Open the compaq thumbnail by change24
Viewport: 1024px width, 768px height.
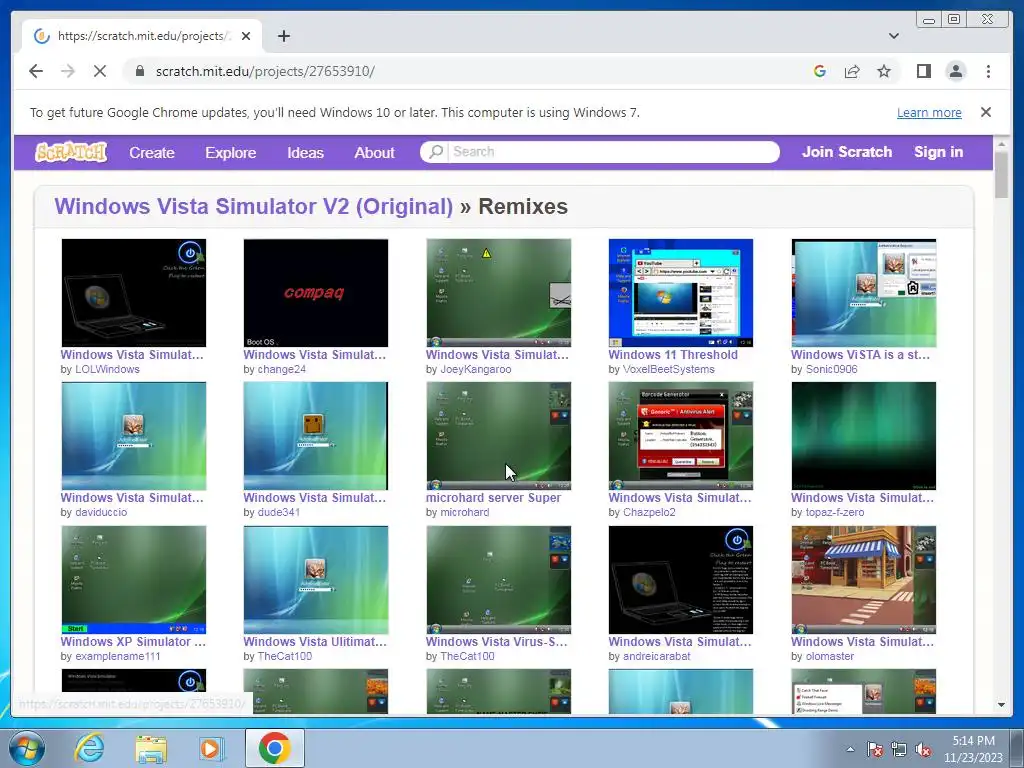click(x=315, y=293)
